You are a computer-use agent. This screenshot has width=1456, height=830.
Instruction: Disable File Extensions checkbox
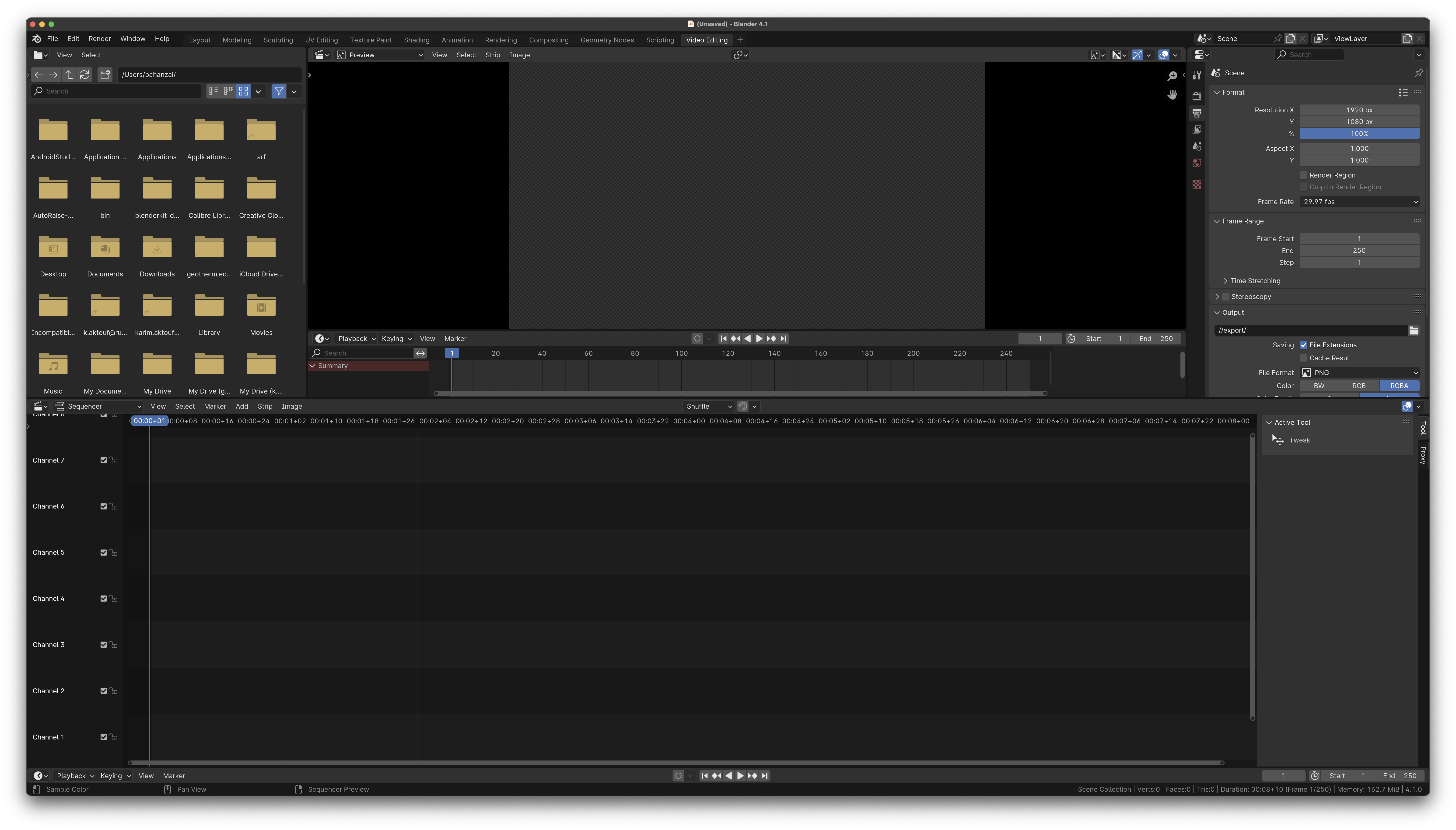(x=1303, y=345)
